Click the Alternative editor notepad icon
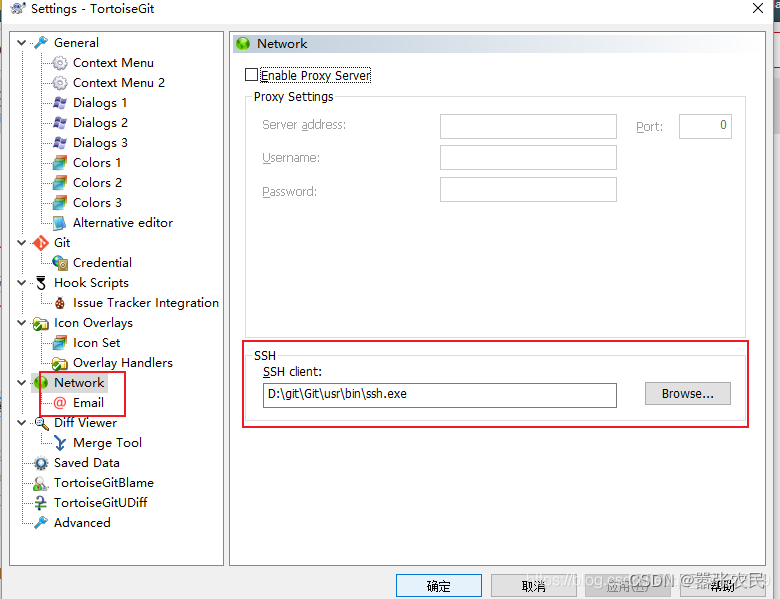The width and height of the screenshot is (780, 599). click(x=60, y=223)
